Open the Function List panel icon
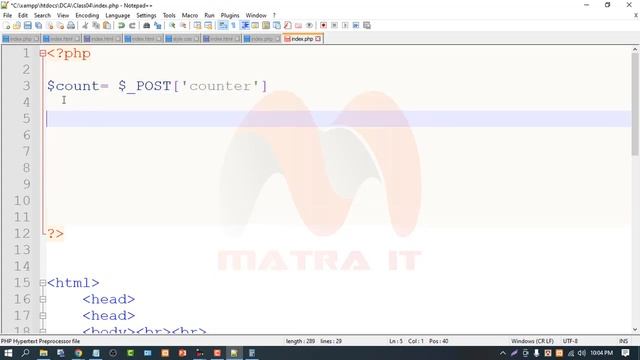This screenshot has width=640, height=360. tap(288, 25)
